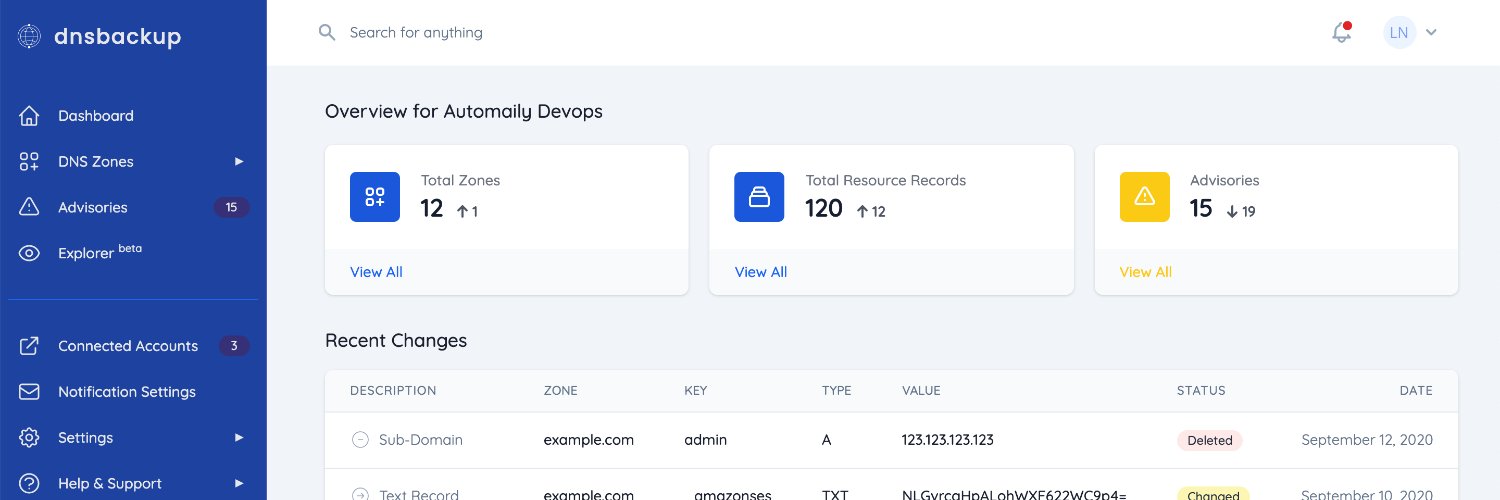Click the search magnifier icon
This screenshot has width=1500, height=500.
click(x=327, y=32)
